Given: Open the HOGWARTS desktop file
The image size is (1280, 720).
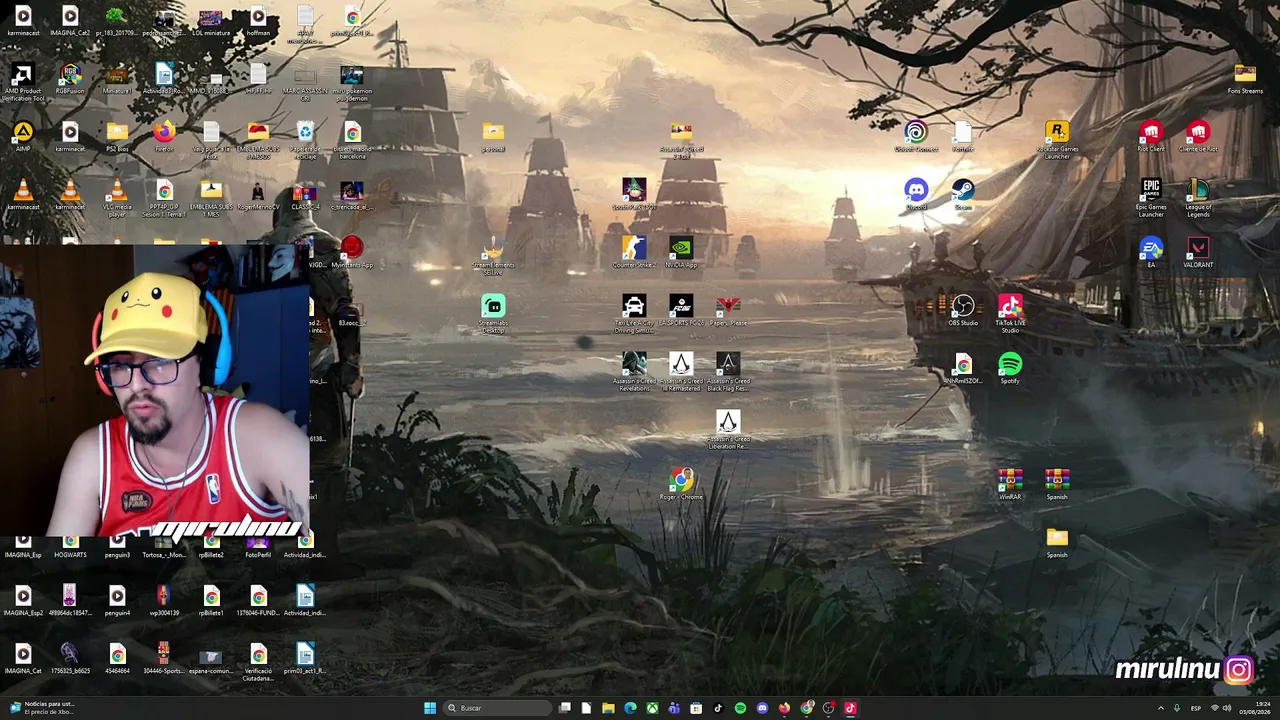Looking at the screenshot, I should click(x=70, y=546).
